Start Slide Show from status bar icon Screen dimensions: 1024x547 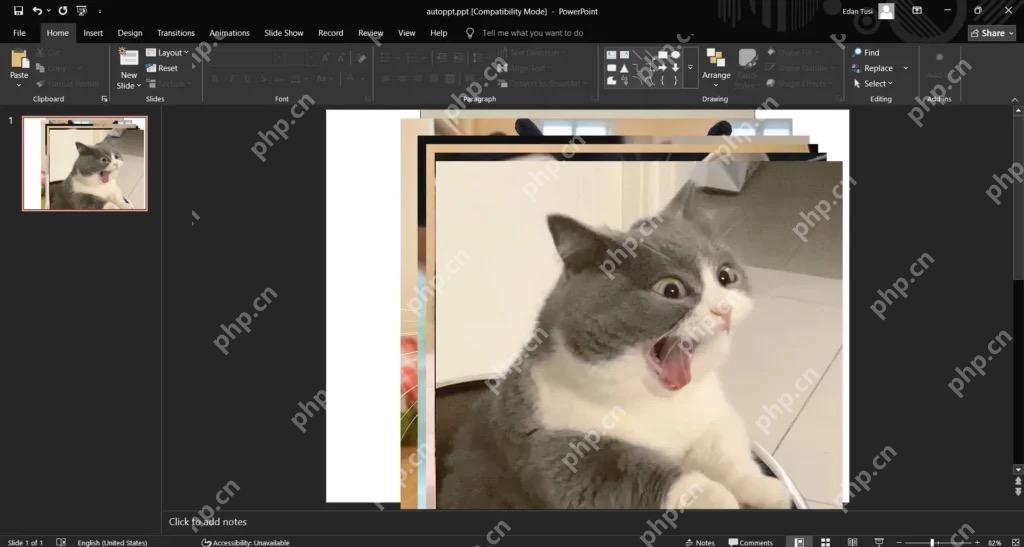(x=879, y=542)
